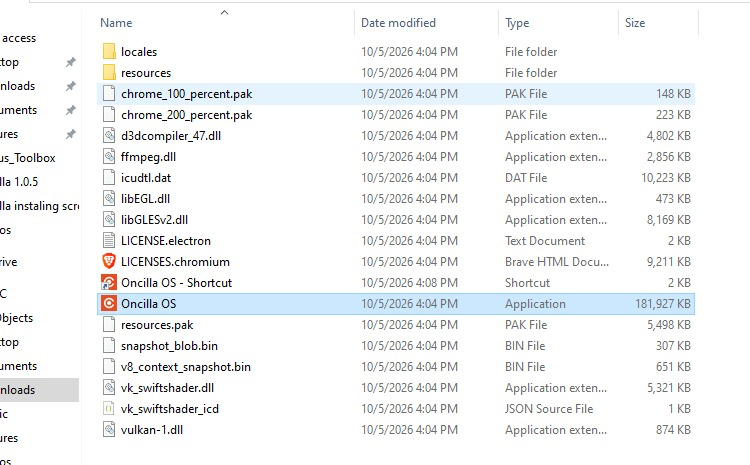Click the JSON Source File type cell
Screen dimensions: 750x465
click(x=549, y=409)
